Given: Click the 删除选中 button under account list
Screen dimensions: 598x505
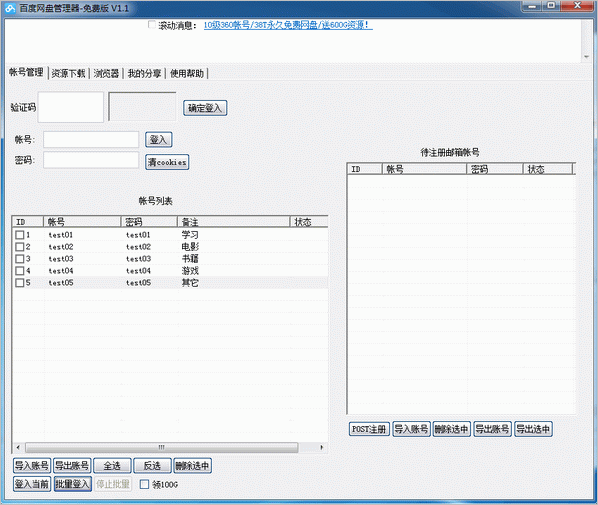Looking at the screenshot, I should [193, 466].
